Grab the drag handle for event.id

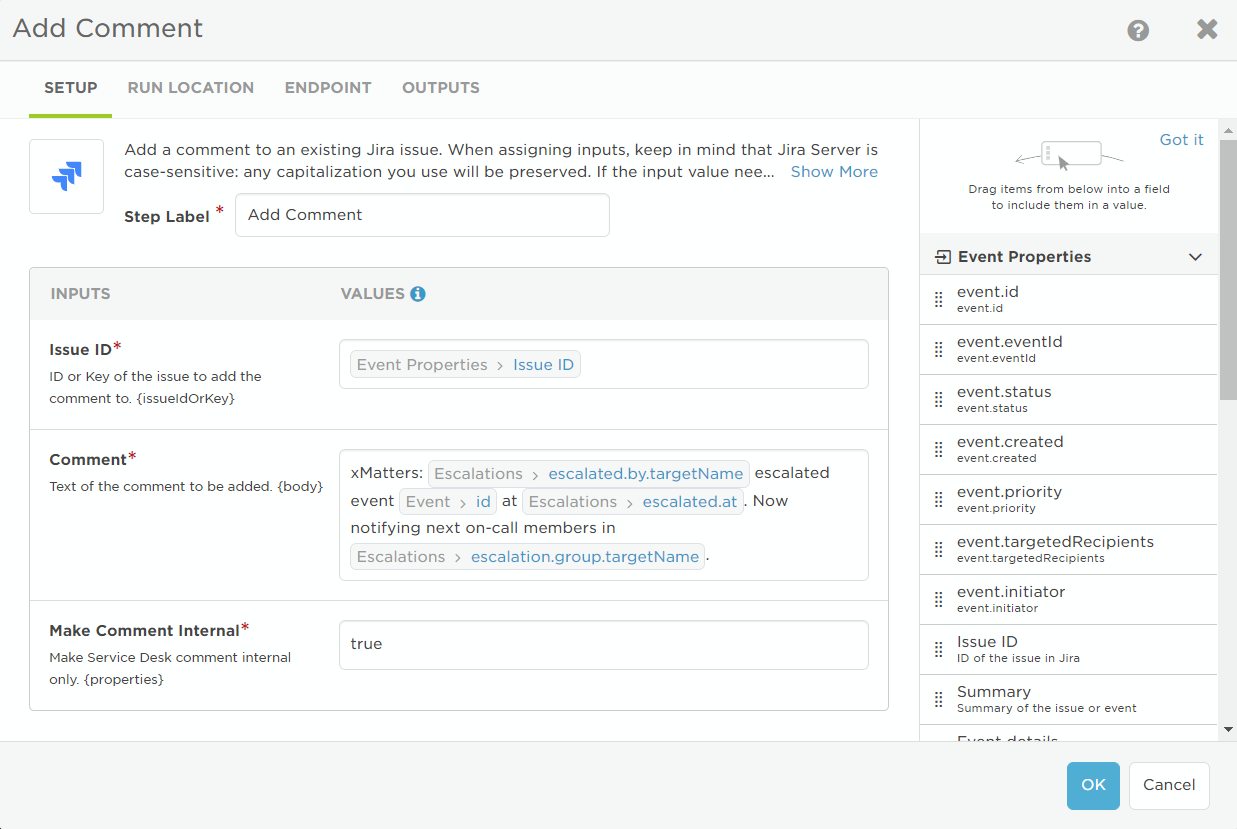pos(938,299)
